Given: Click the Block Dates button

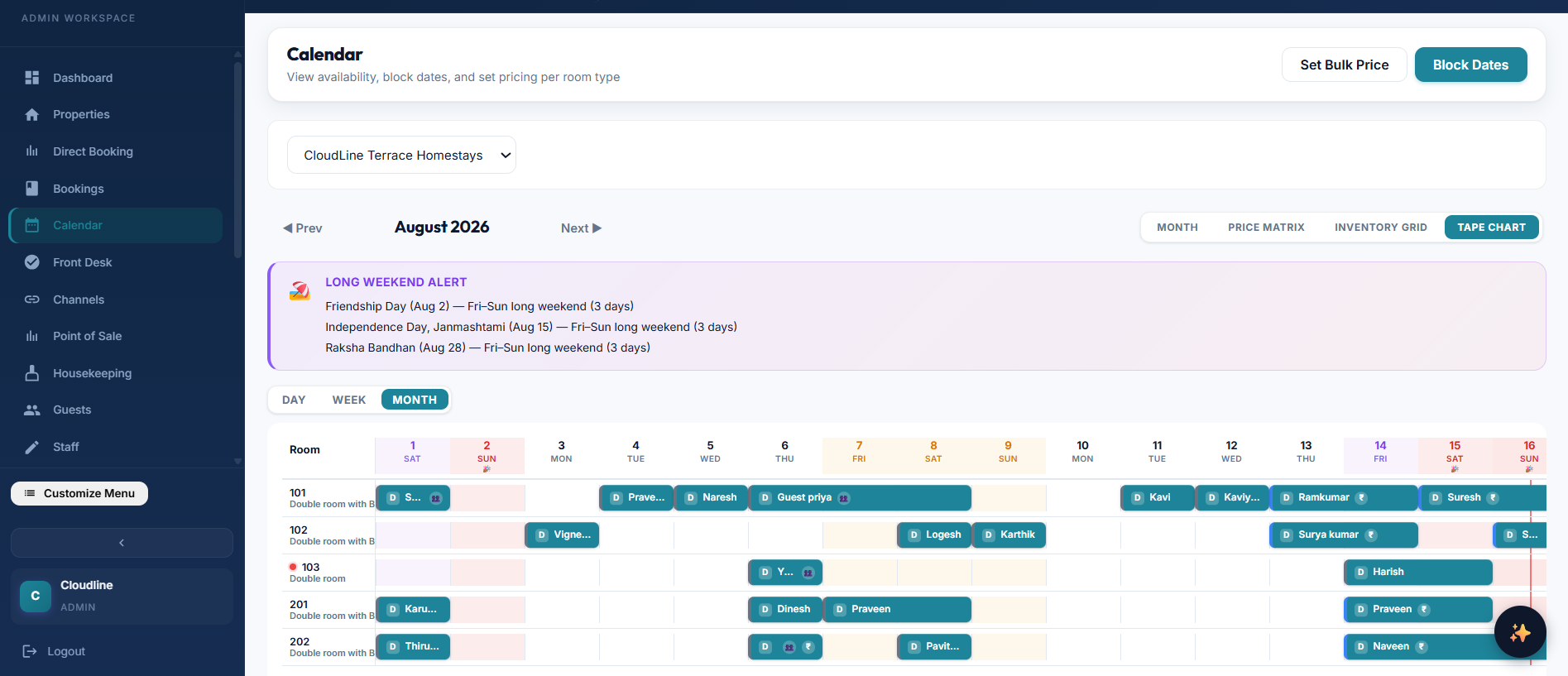Looking at the screenshot, I should pos(1471,65).
